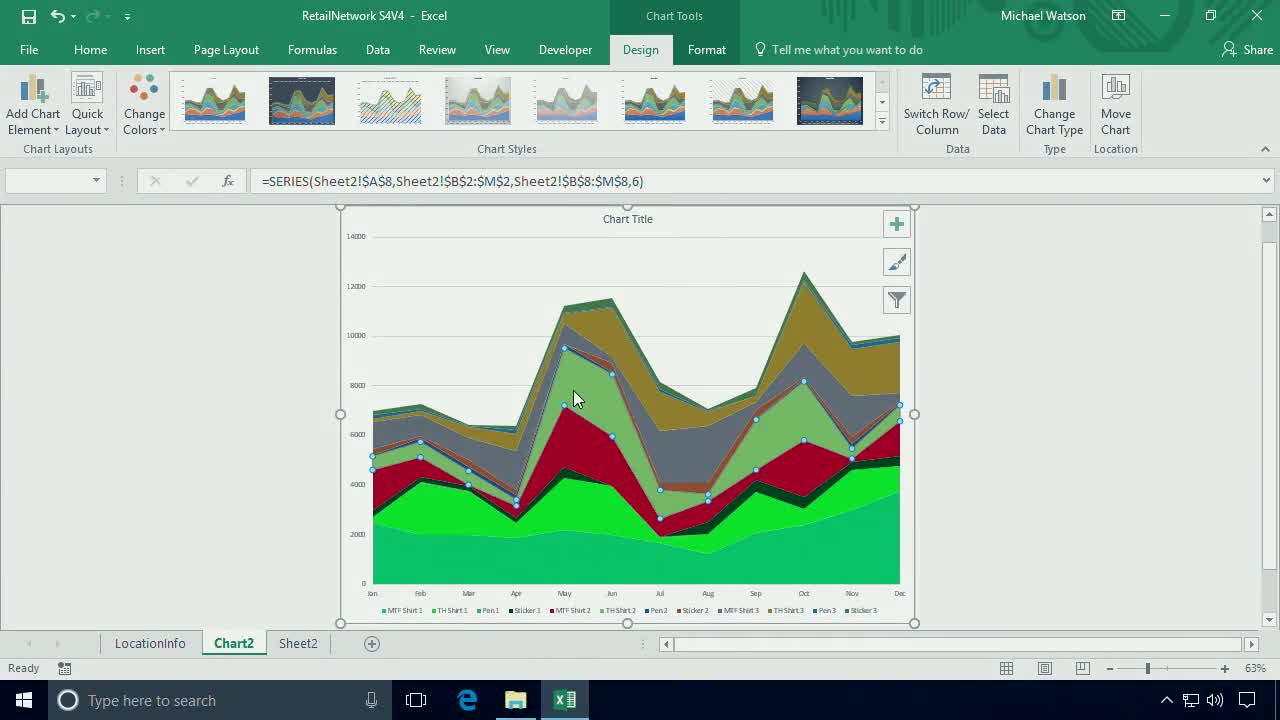Image resolution: width=1280 pixels, height=720 pixels.
Task: Click the New Sheet plus button
Action: click(x=371, y=643)
